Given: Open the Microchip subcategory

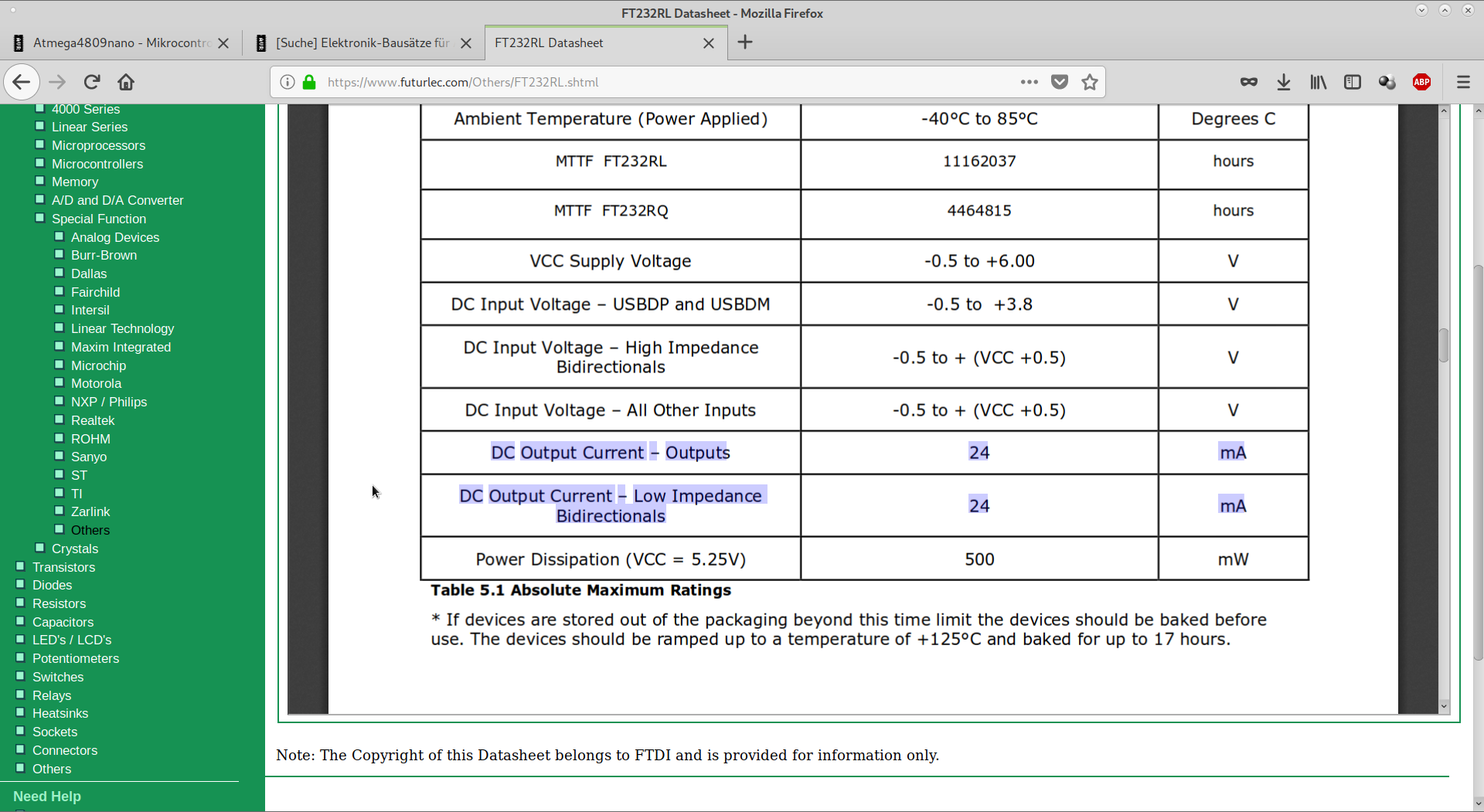Looking at the screenshot, I should click(98, 365).
